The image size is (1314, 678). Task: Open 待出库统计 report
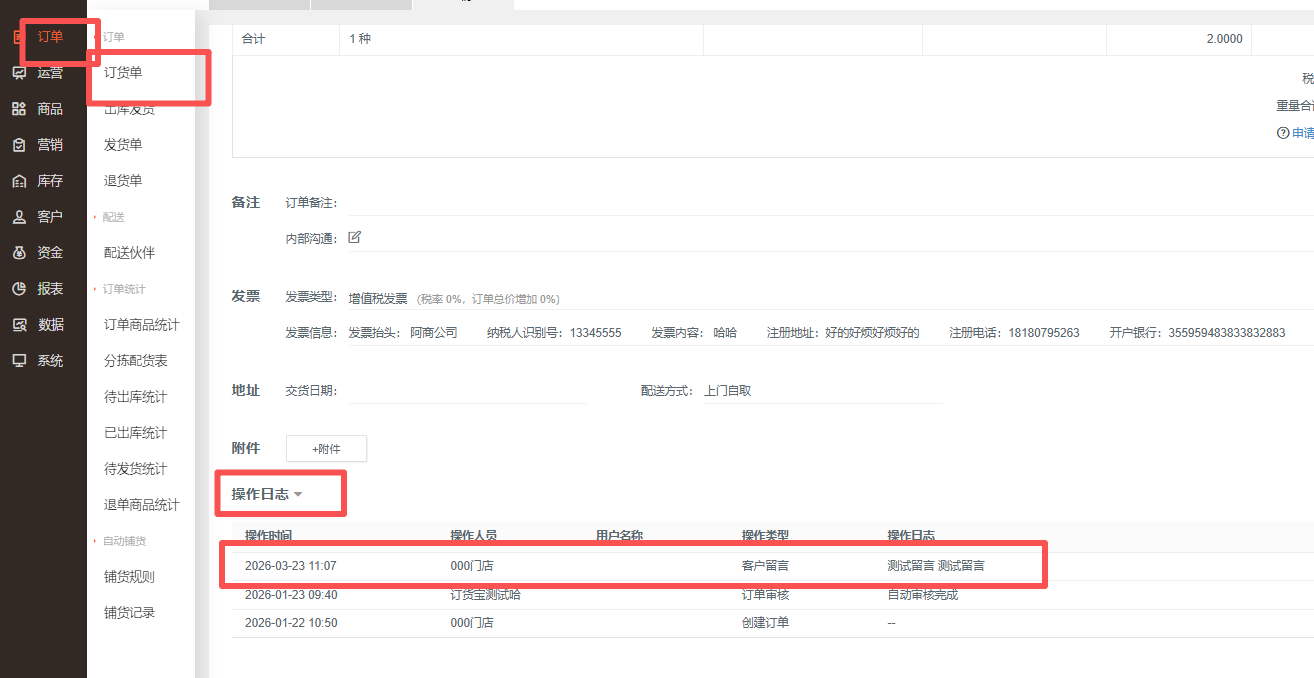click(x=136, y=397)
